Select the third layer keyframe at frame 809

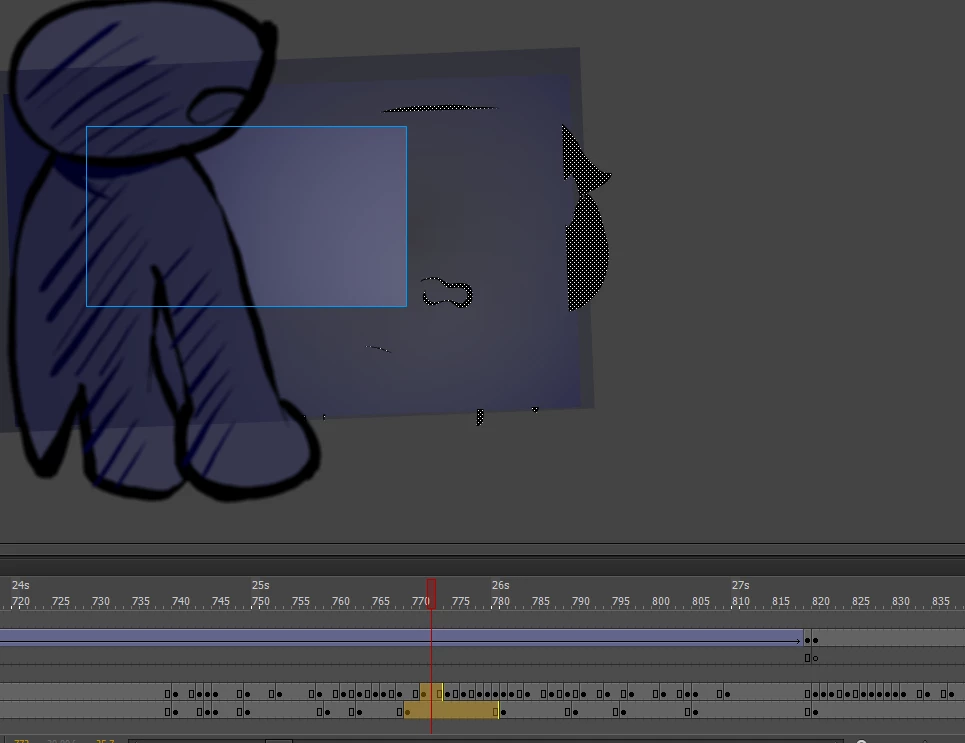[x=727, y=694]
